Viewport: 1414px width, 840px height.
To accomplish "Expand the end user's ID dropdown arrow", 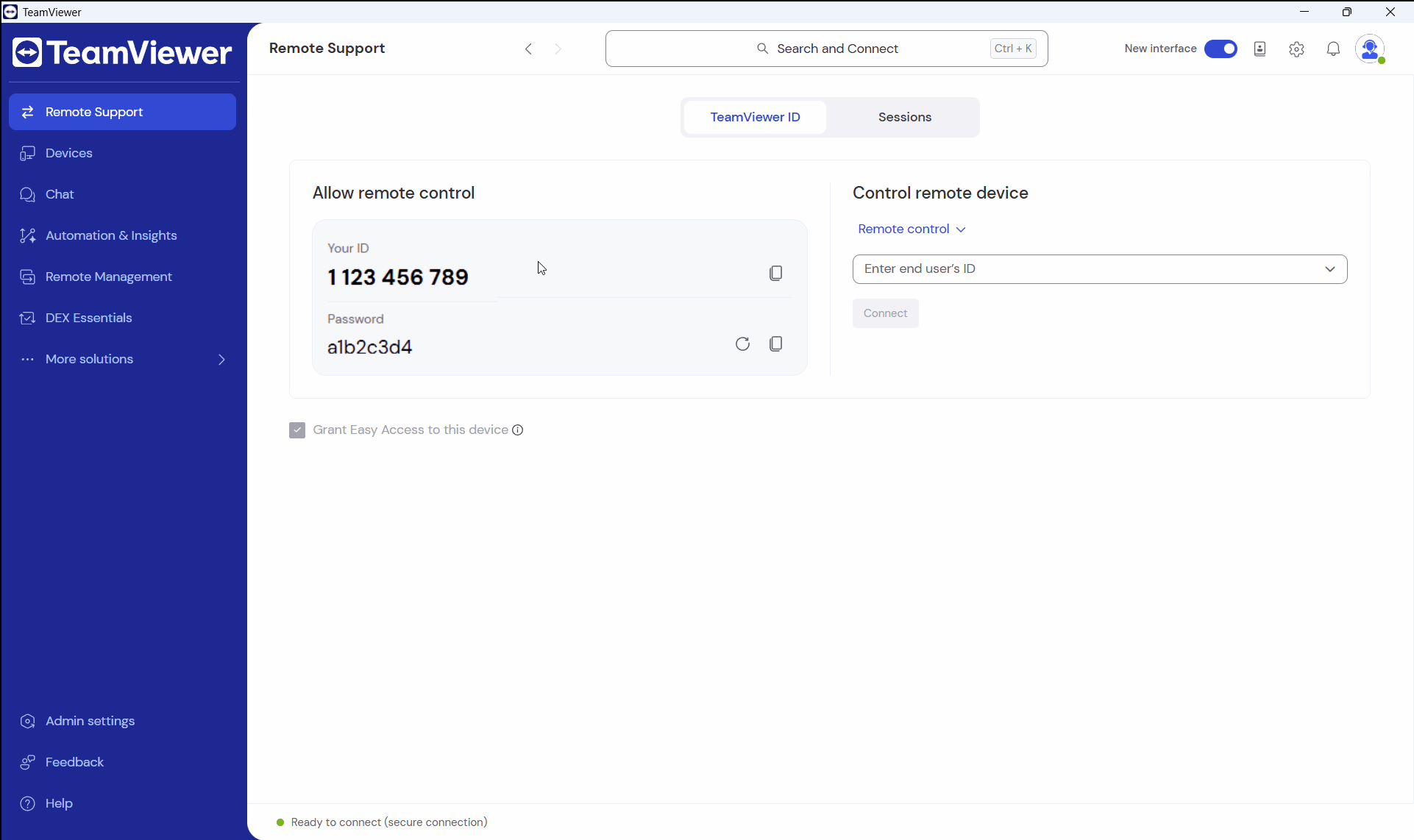I will pyautogui.click(x=1330, y=269).
